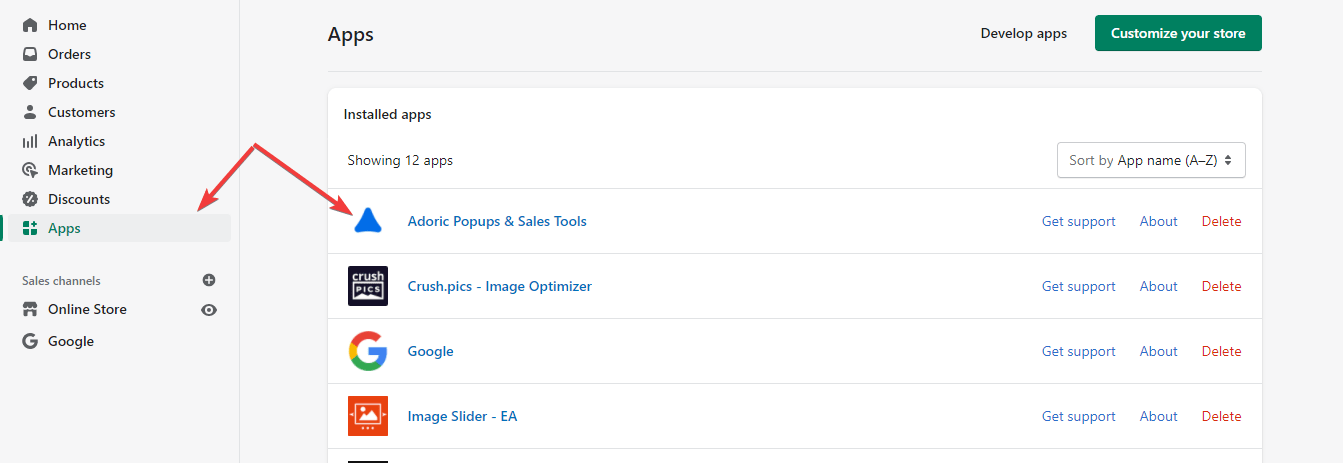1343x463 pixels.
Task: Get support for the Google app
Action: coord(1078,351)
